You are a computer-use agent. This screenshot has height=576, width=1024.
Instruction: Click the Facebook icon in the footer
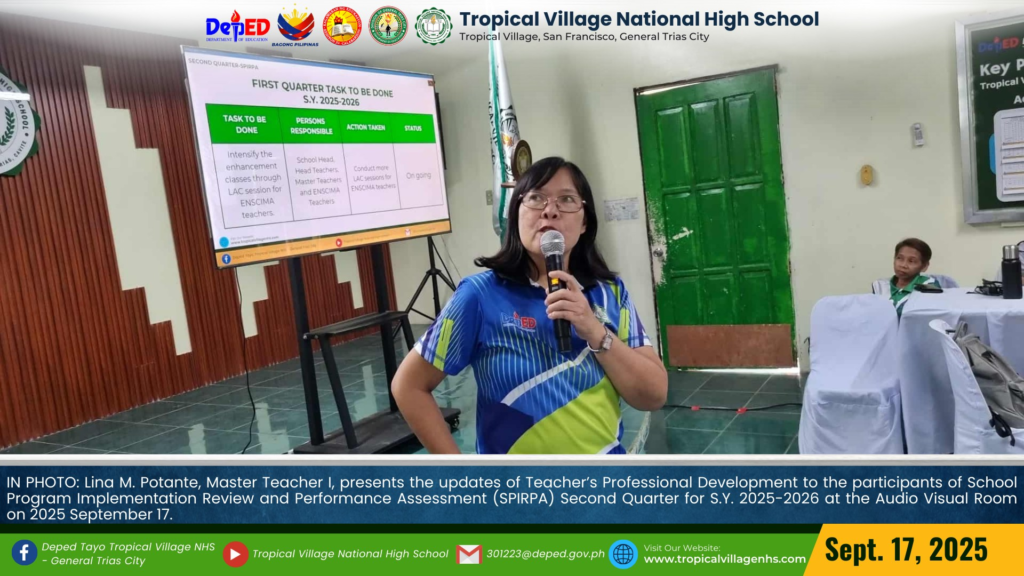24,553
